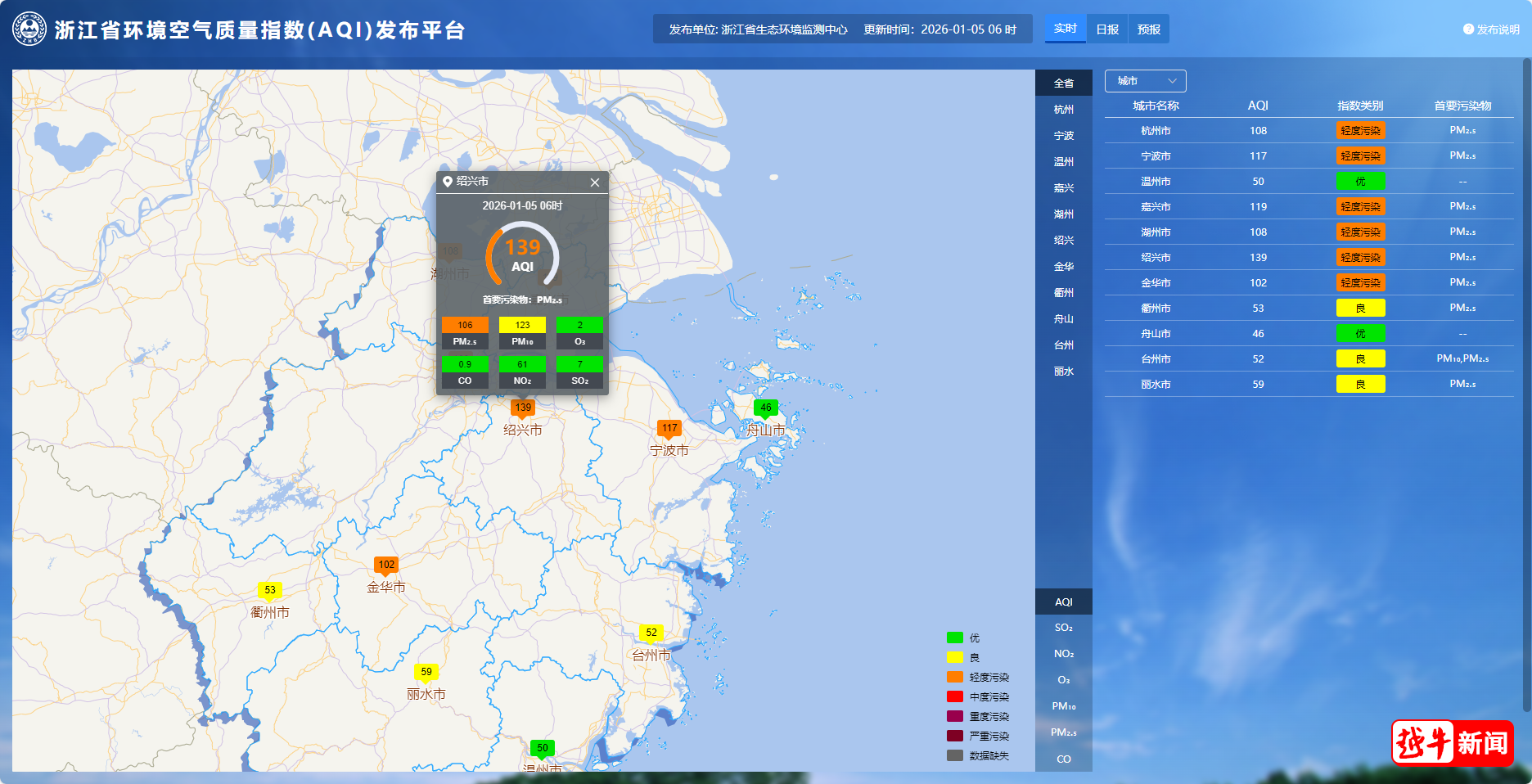Switch map layer to PM2.5
Screen dimensions: 1532x784
coord(1063,732)
